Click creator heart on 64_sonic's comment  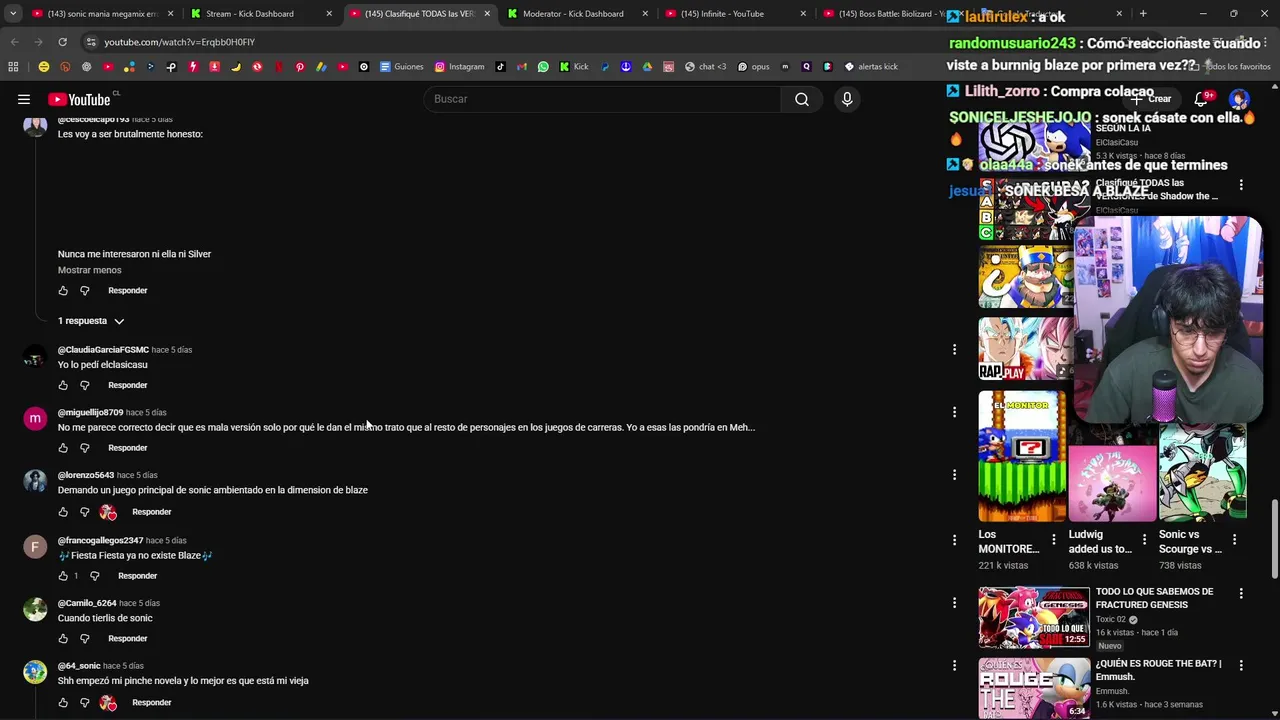108,703
